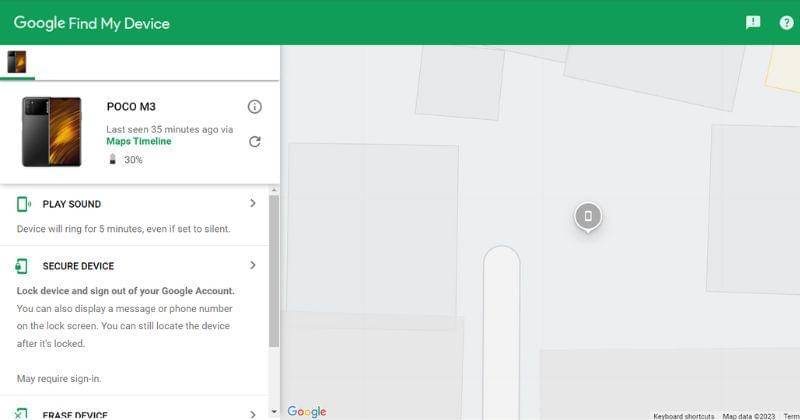Click the Erase Device icon

point(21,414)
